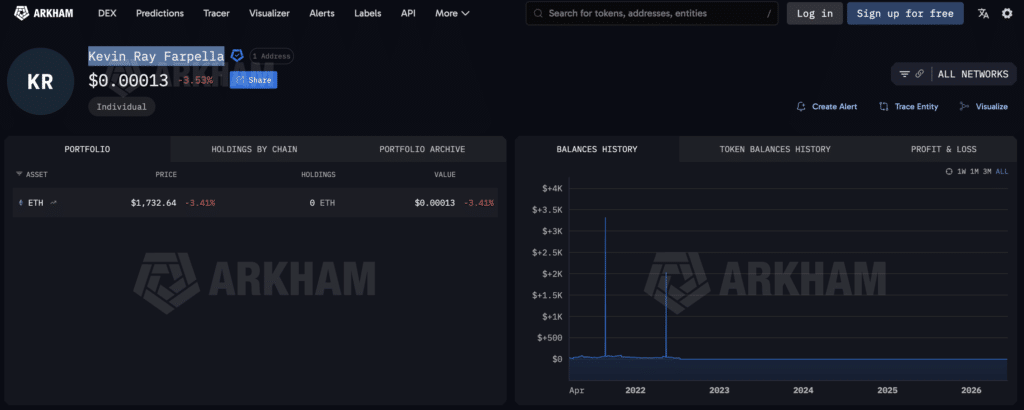Click the $1,732.64 price cell
Image resolution: width=1024 pixels, height=410 pixels.
(153, 203)
